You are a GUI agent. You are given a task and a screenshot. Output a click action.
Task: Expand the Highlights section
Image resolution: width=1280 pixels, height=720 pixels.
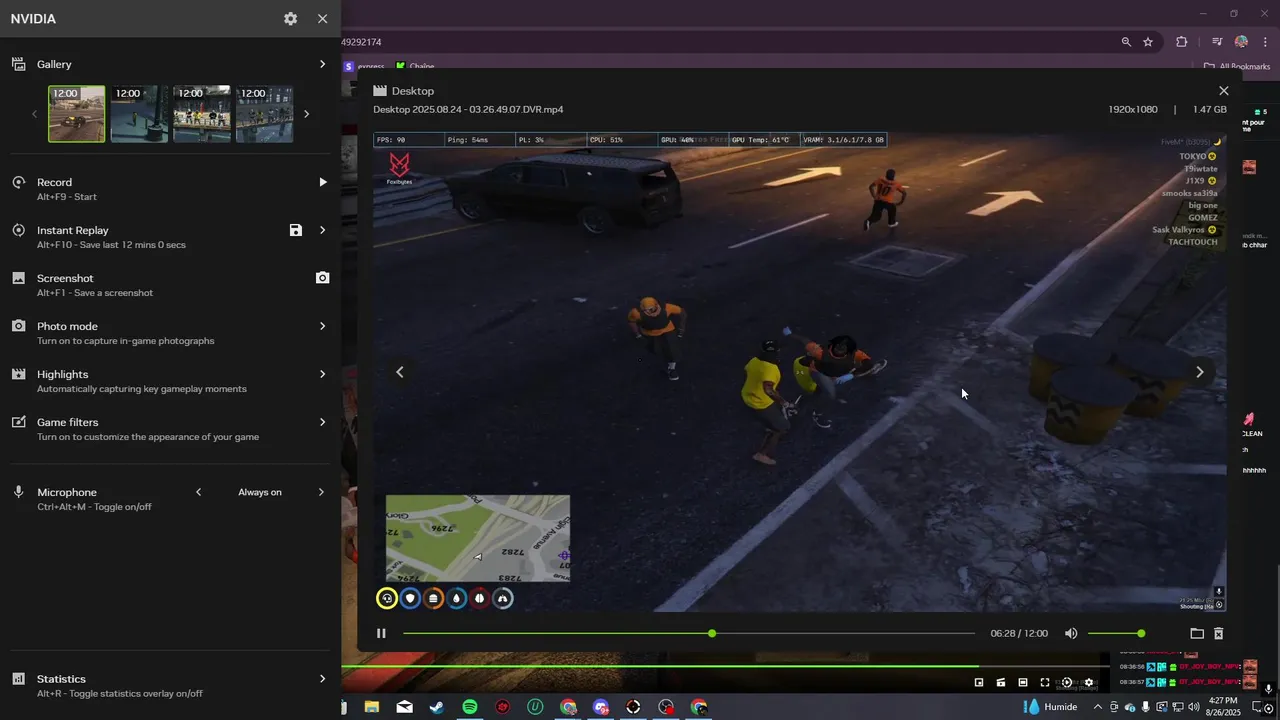coord(322,374)
